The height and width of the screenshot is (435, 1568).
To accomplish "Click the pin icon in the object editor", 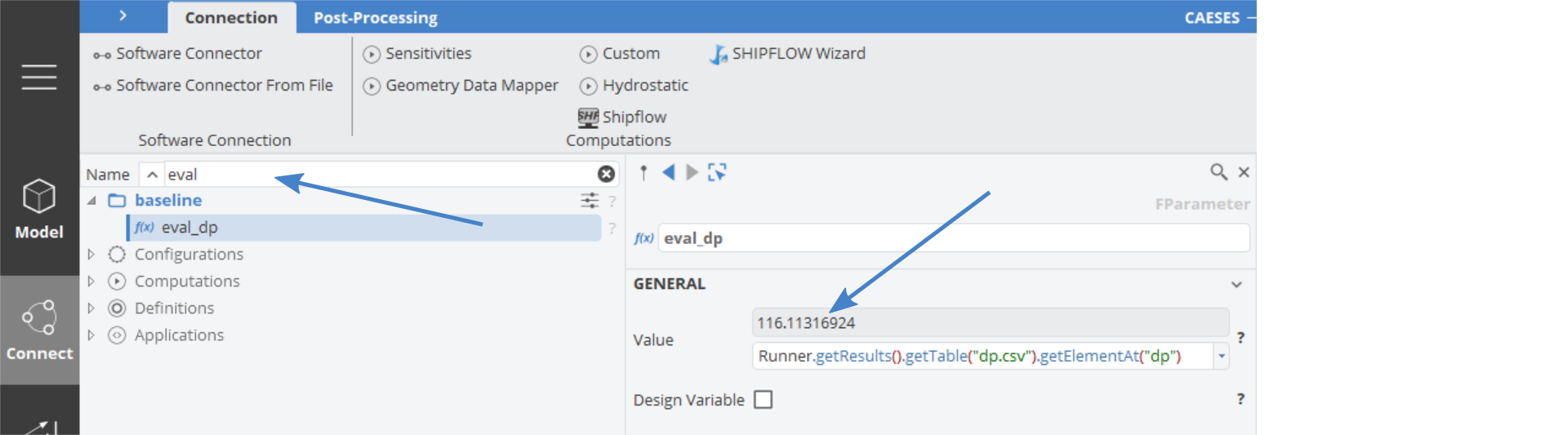I will [644, 172].
